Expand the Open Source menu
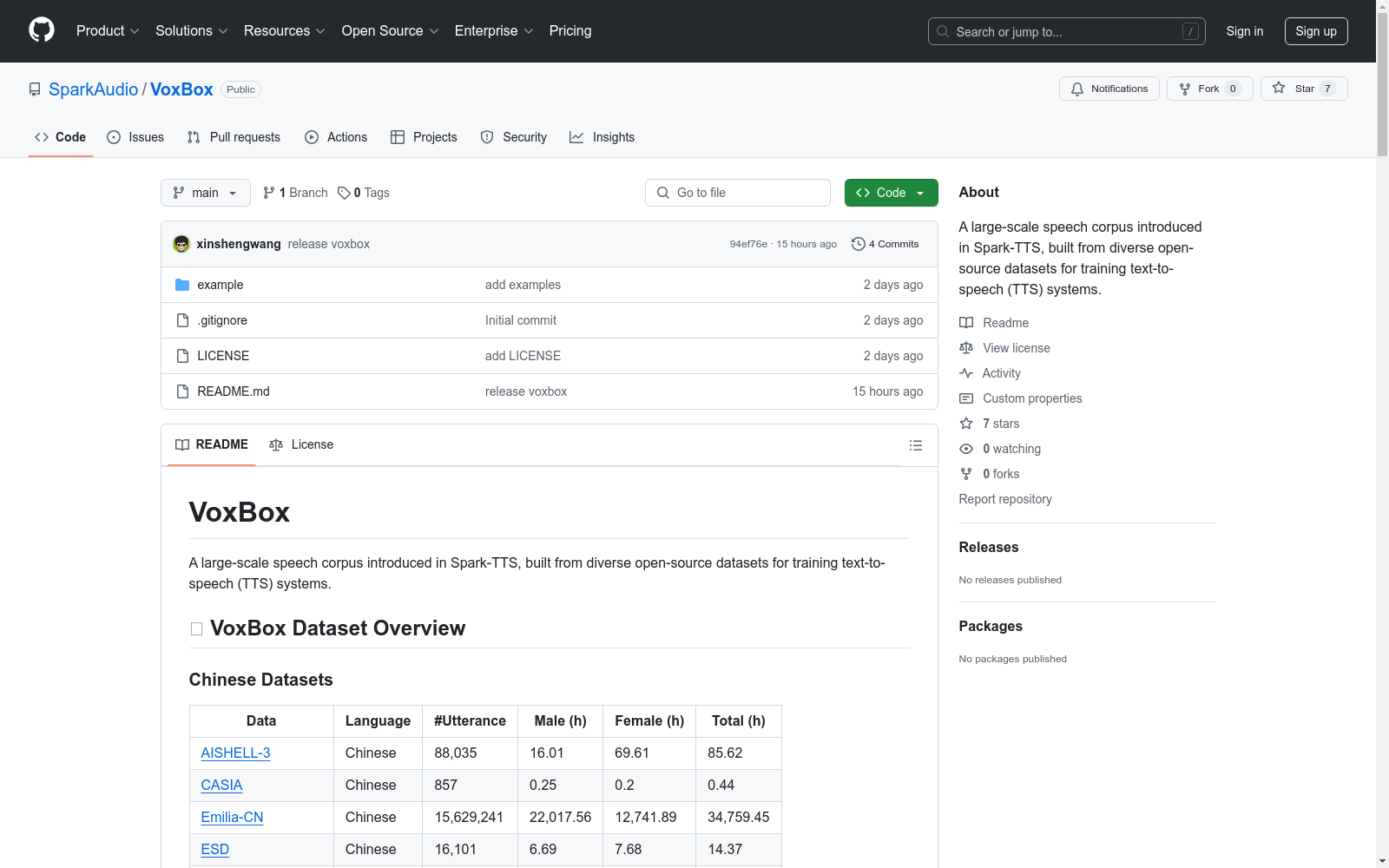This screenshot has height=868, width=1389. point(390,30)
